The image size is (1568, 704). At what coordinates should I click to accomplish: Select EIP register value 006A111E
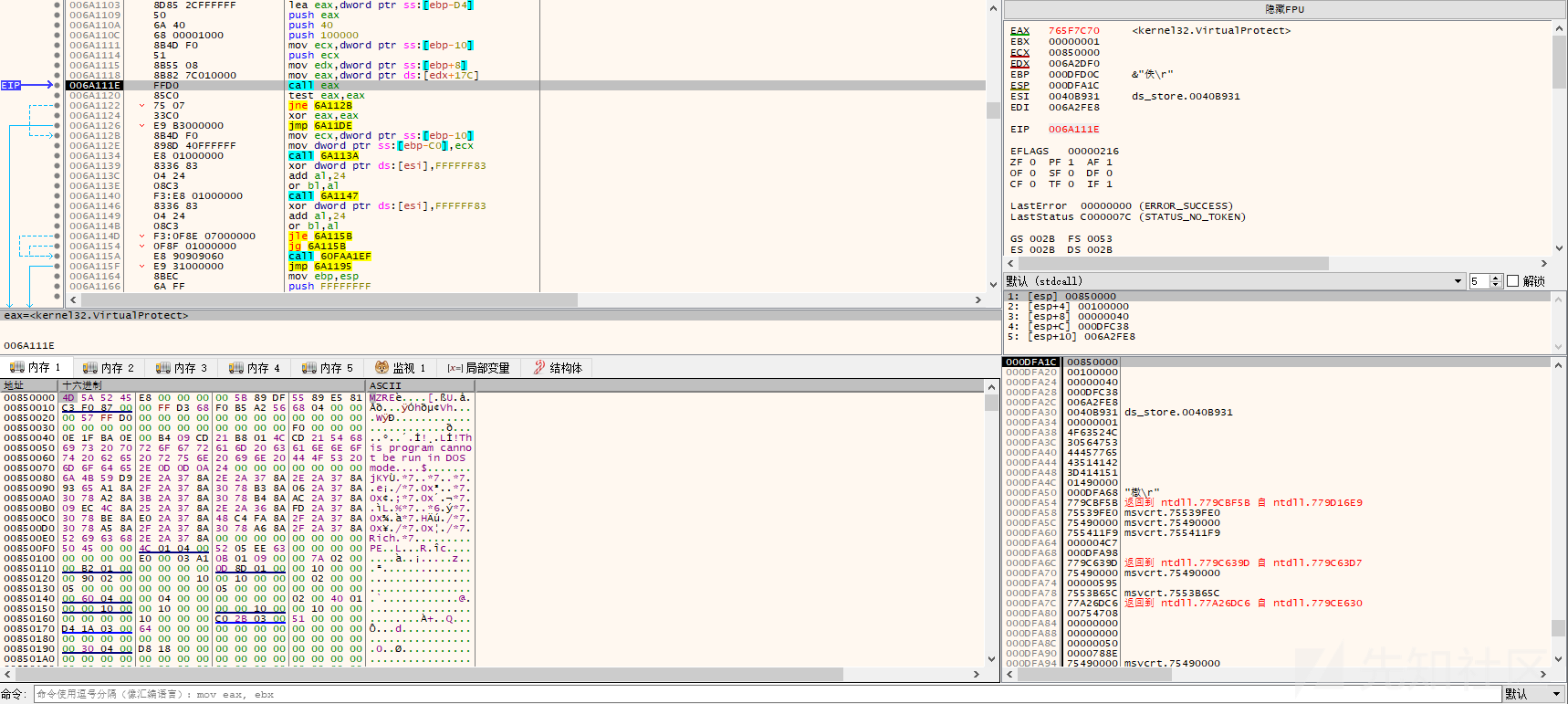pyautogui.click(x=1073, y=129)
